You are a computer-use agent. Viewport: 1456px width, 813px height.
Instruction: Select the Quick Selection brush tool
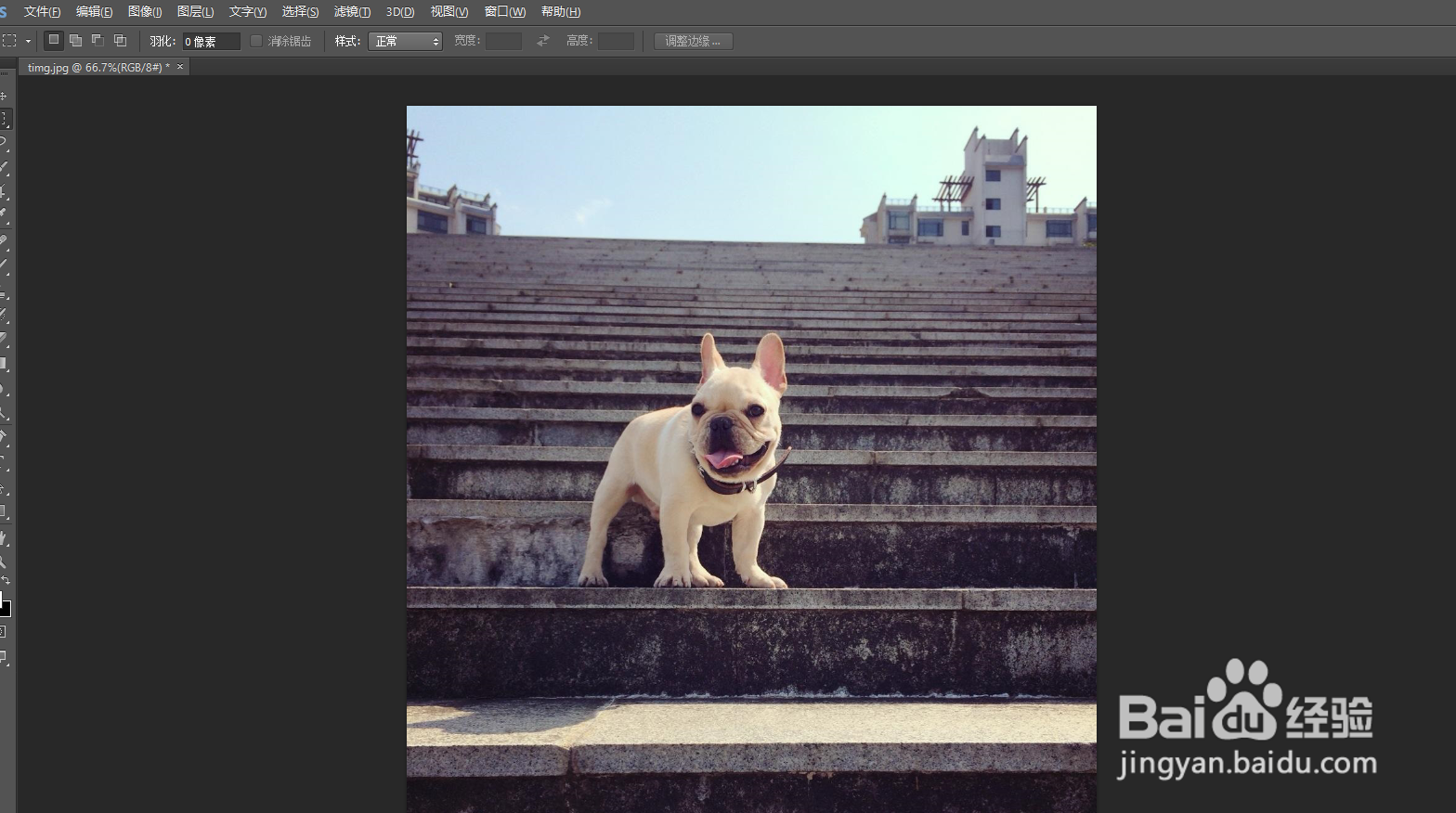(4, 168)
